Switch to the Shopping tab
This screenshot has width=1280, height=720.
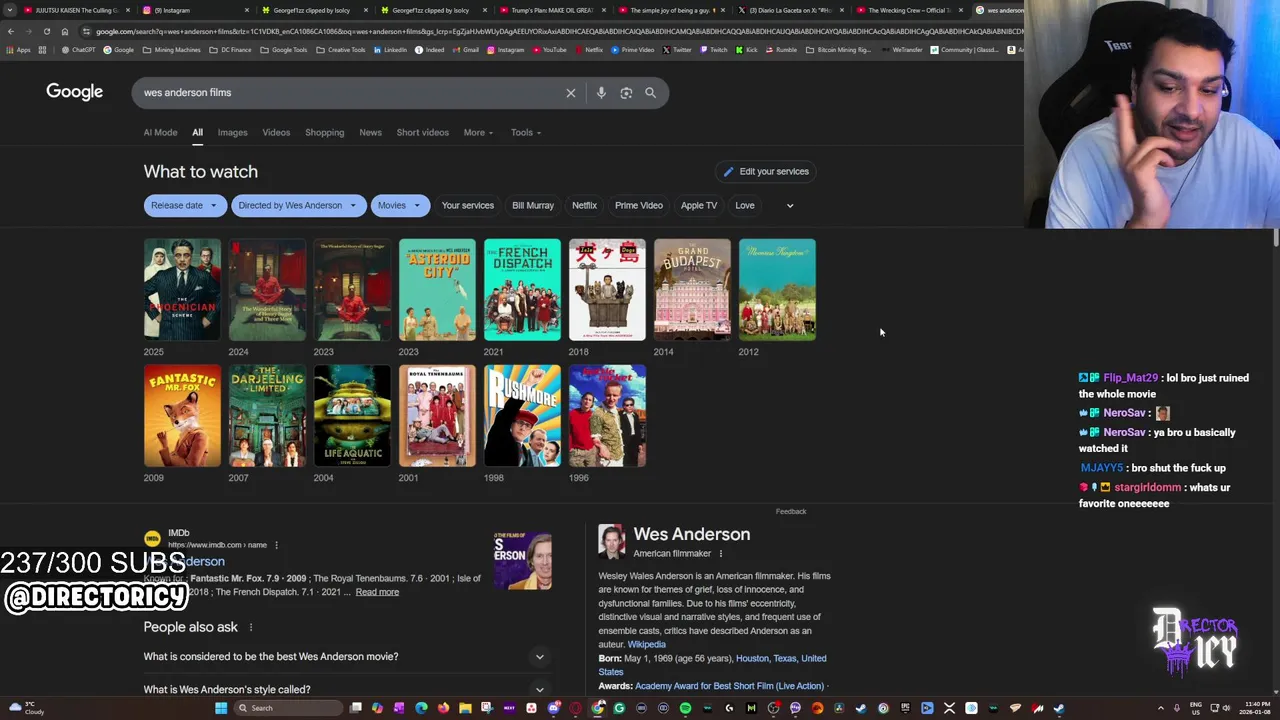[324, 133]
